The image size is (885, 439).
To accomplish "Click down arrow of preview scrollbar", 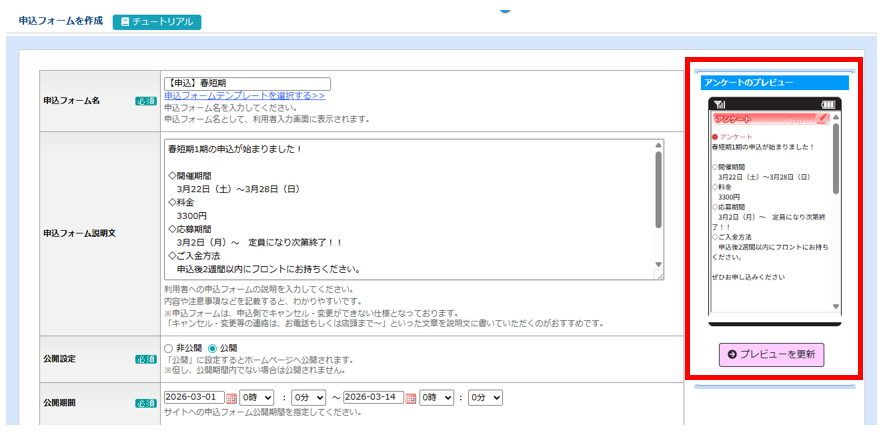I will click(836, 305).
